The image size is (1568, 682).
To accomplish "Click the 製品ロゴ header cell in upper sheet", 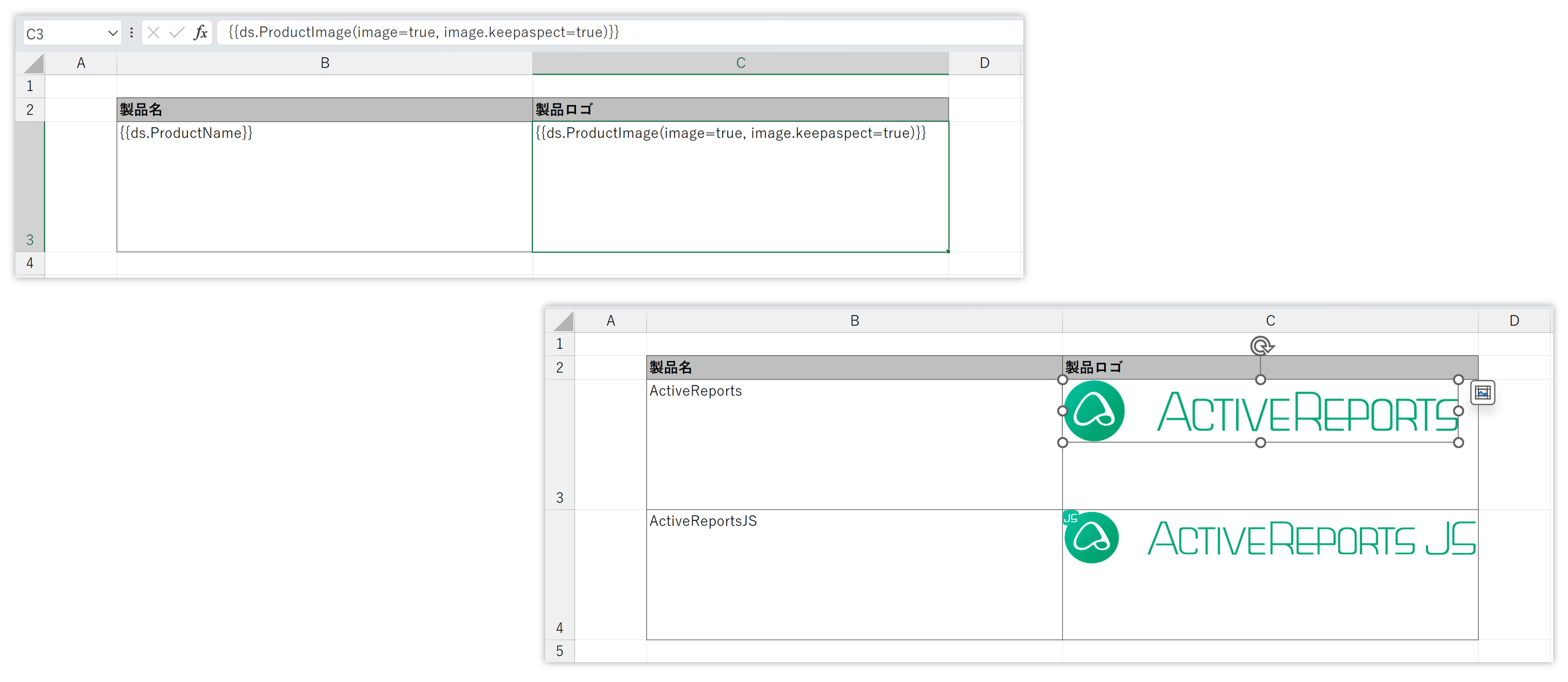I will tap(741, 110).
